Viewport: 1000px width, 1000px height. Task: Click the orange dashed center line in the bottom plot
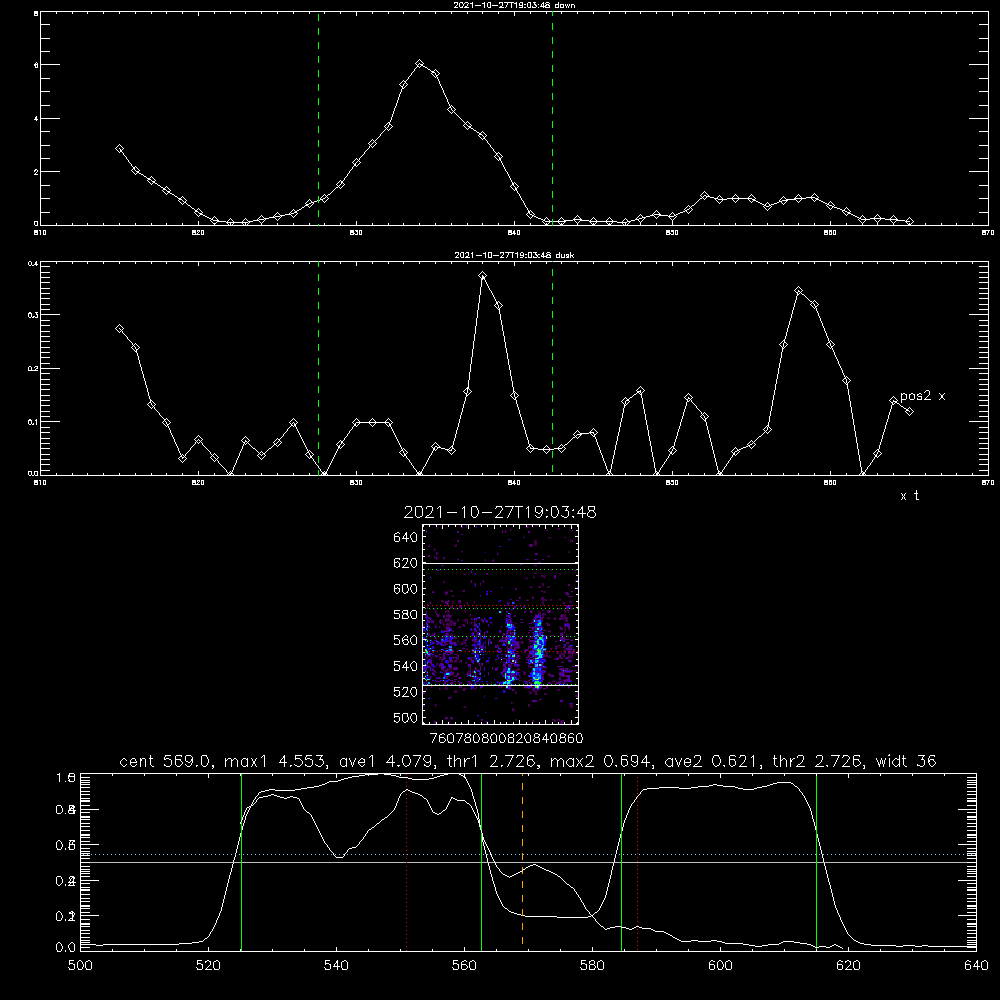click(522, 861)
